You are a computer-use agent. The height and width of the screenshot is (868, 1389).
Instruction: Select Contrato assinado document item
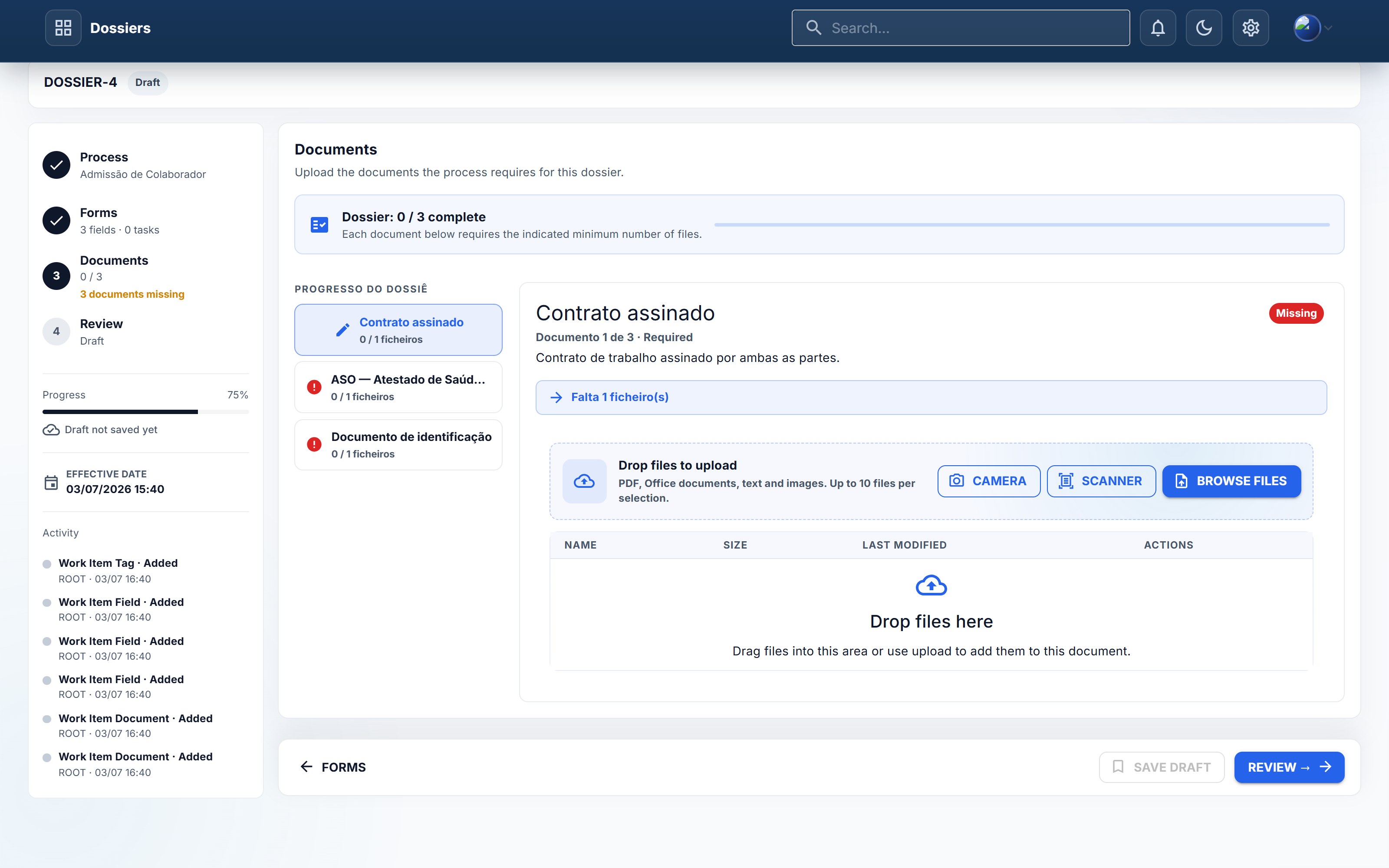(398, 330)
